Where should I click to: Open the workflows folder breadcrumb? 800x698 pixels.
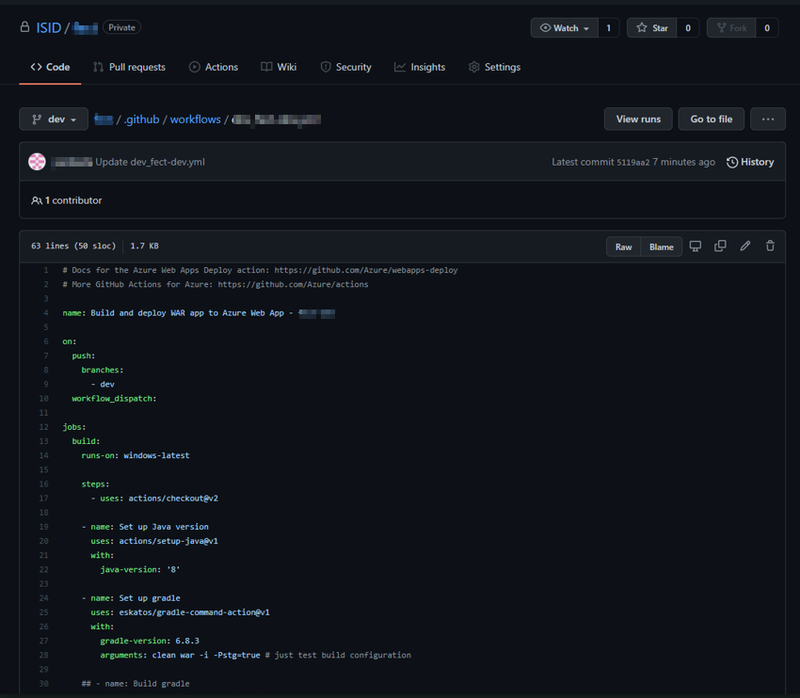[195, 119]
